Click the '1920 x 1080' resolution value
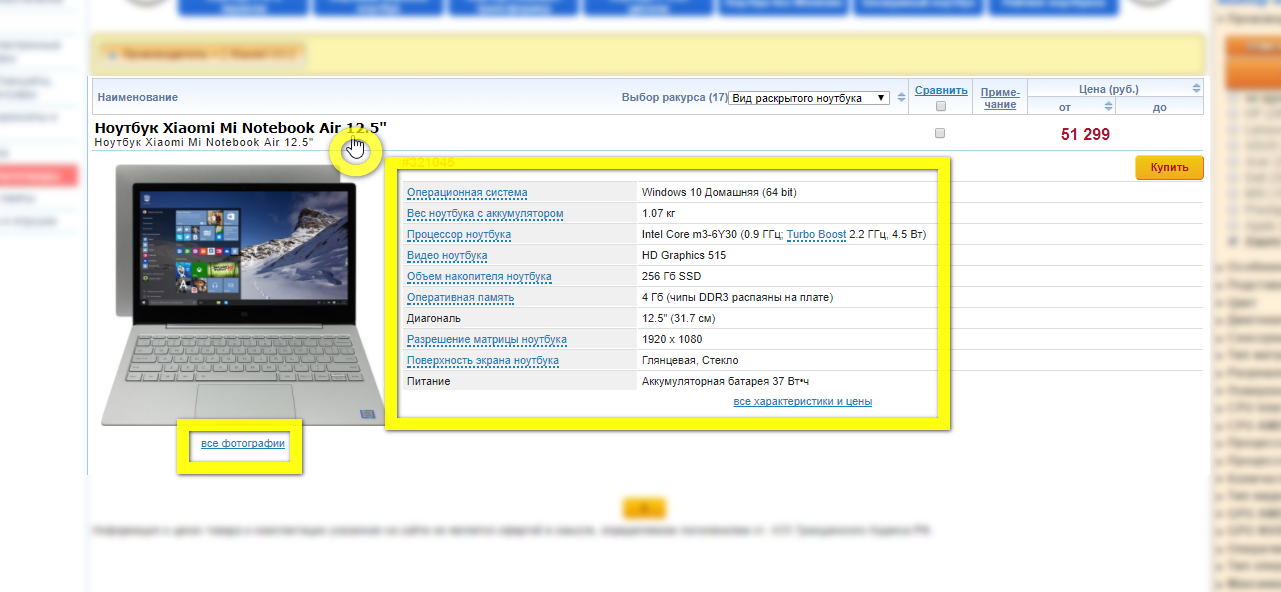Image resolution: width=1281 pixels, height=592 pixels. pyautogui.click(x=672, y=339)
